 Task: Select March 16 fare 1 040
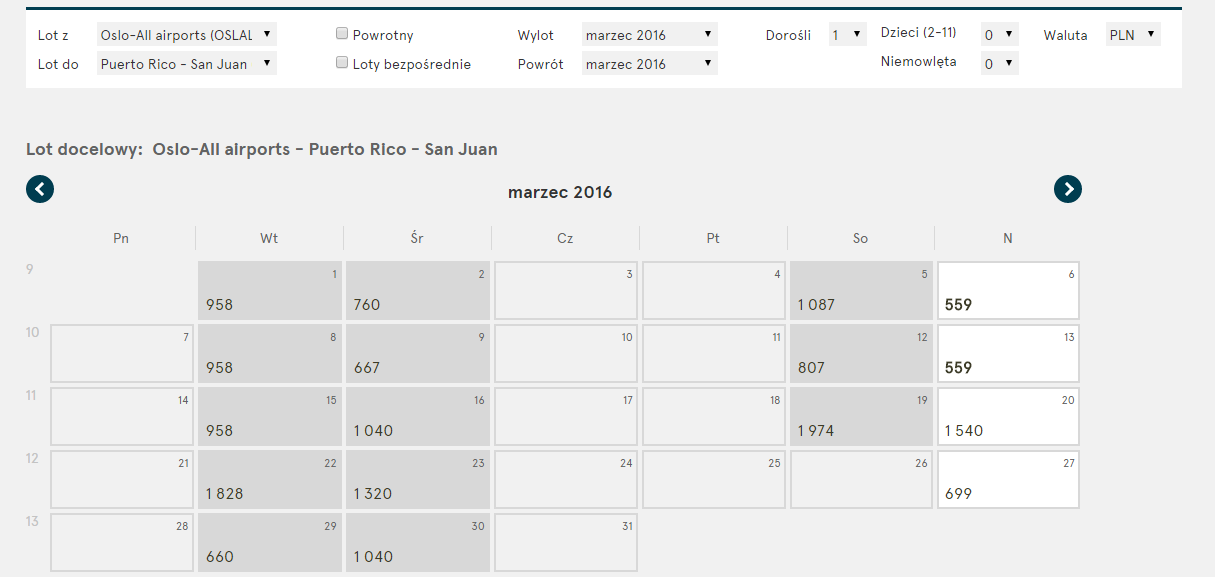click(418, 417)
